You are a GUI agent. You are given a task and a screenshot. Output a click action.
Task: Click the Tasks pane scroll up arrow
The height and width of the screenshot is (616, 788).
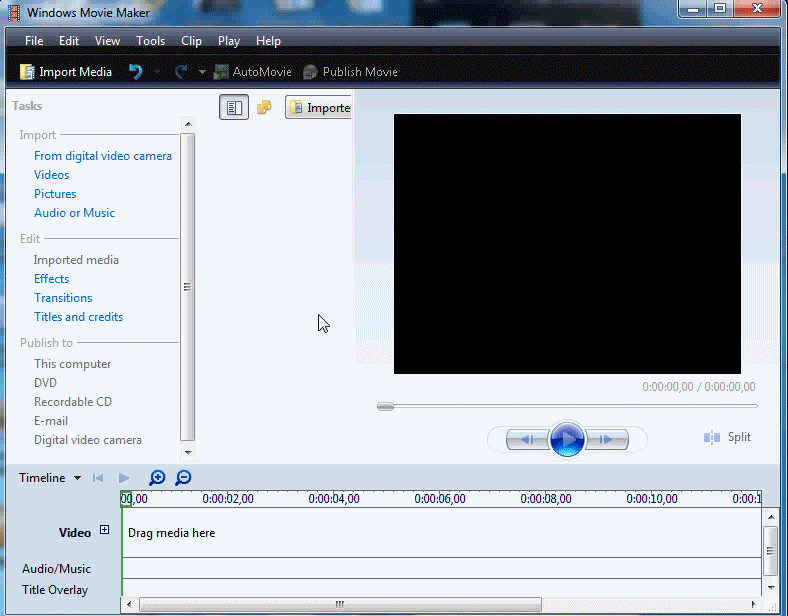[x=188, y=124]
